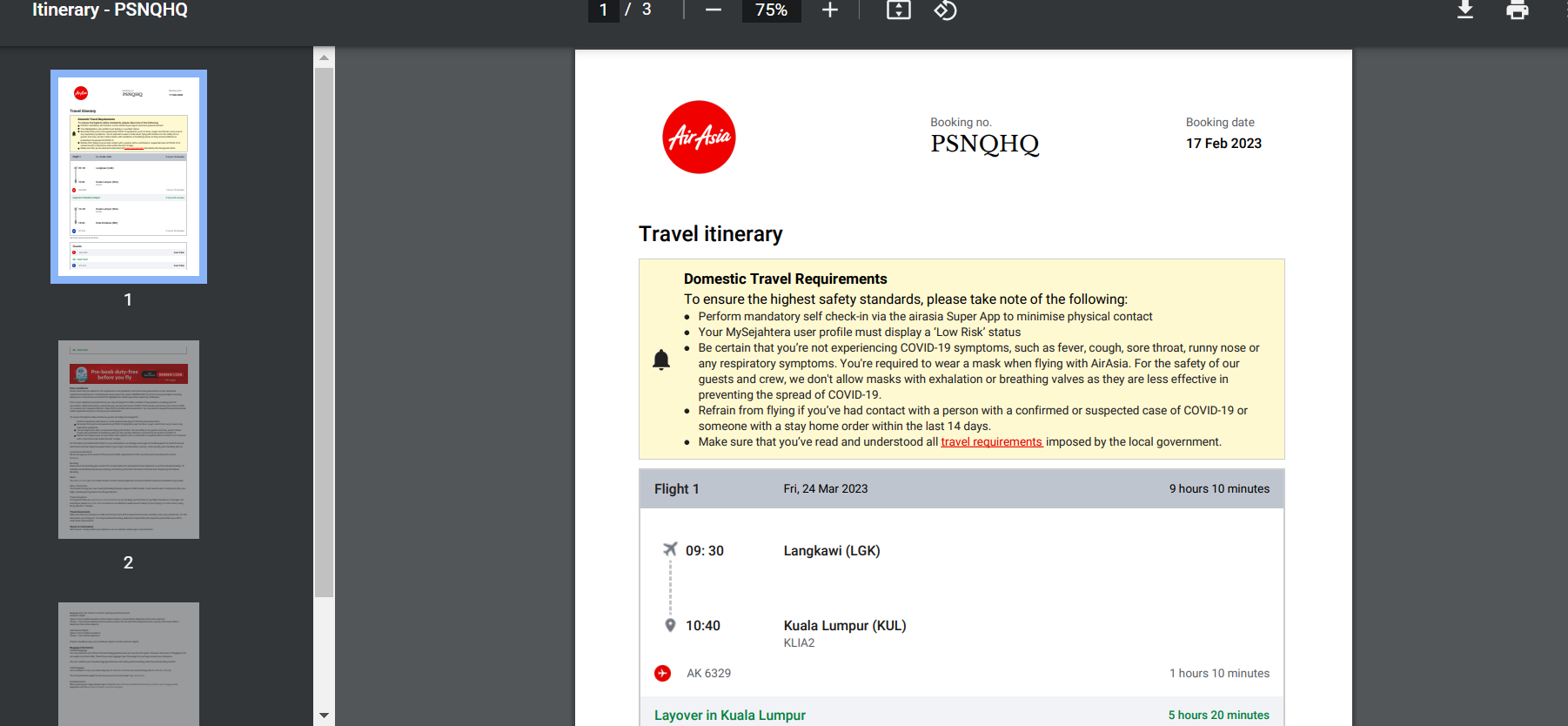Rotate the document with rotate icon

pyautogui.click(x=945, y=10)
